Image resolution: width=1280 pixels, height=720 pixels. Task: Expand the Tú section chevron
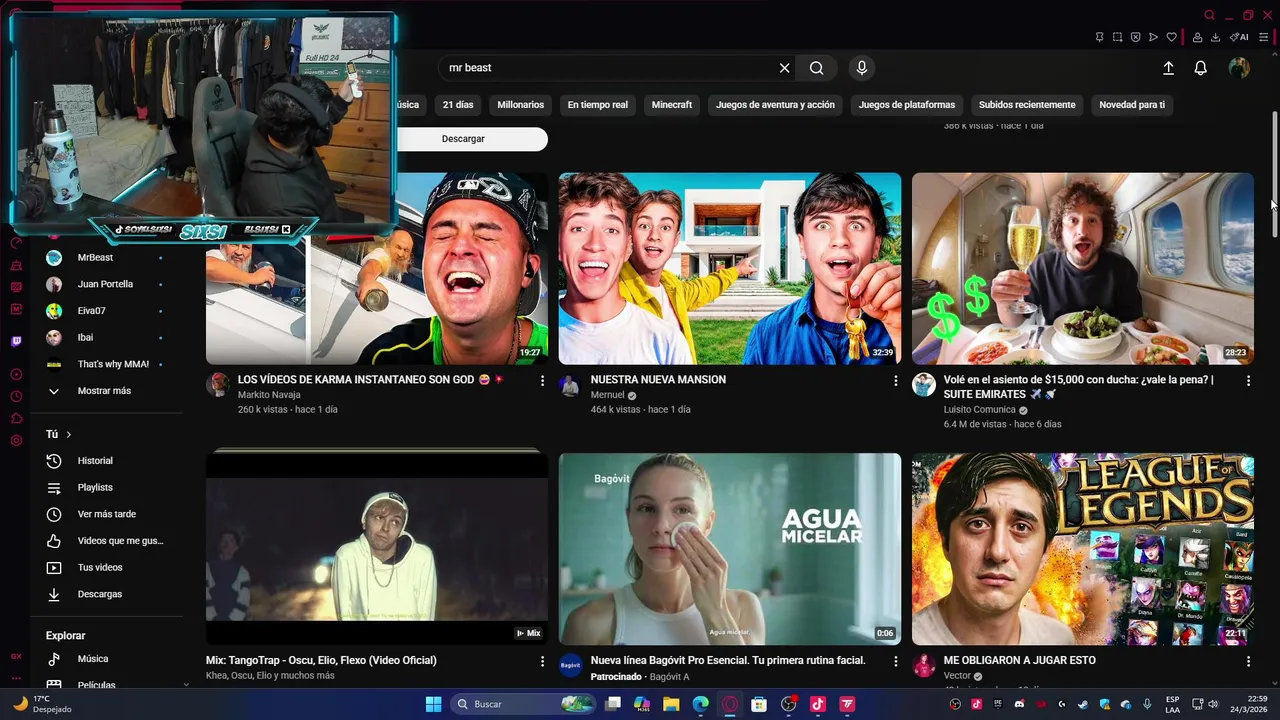pyautogui.click(x=69, y=435)
